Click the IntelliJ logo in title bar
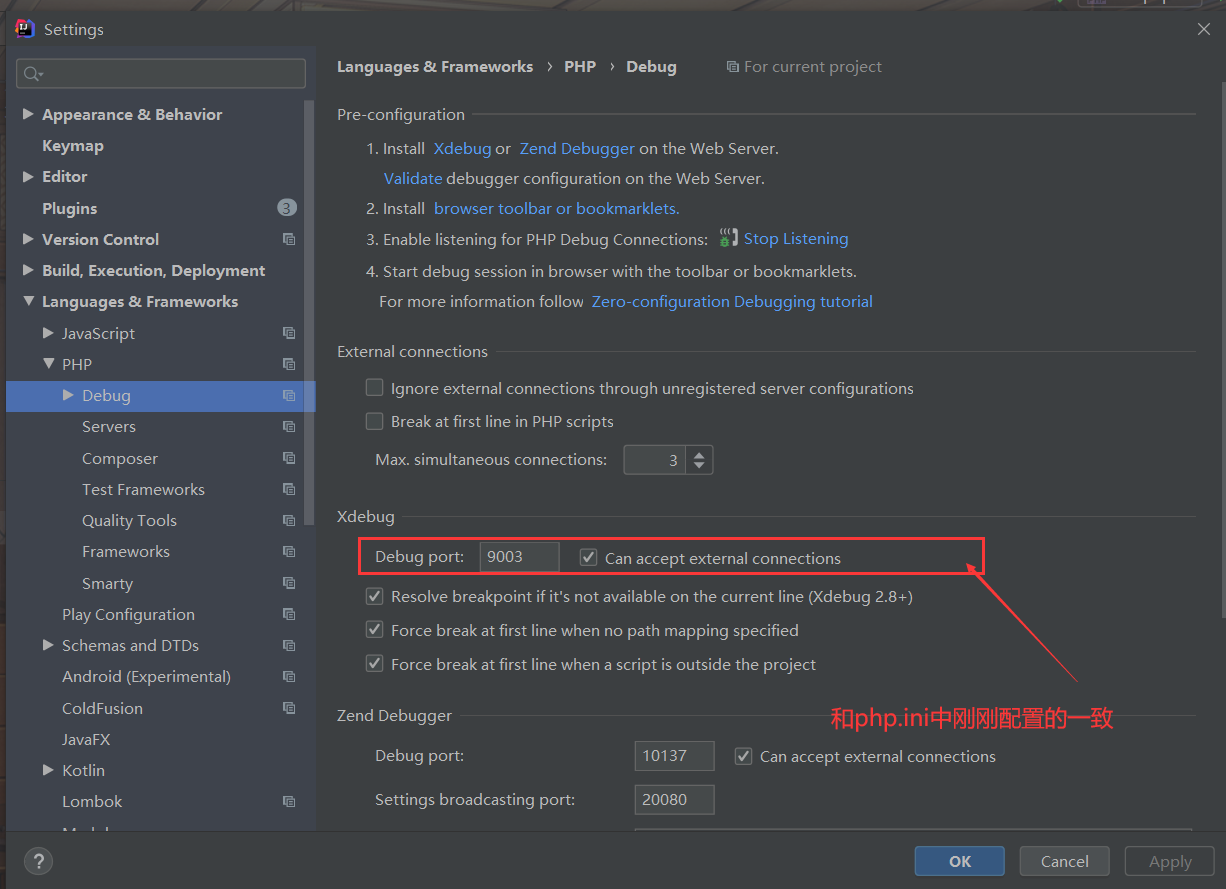1226x889 pixels. pos(25,28)
